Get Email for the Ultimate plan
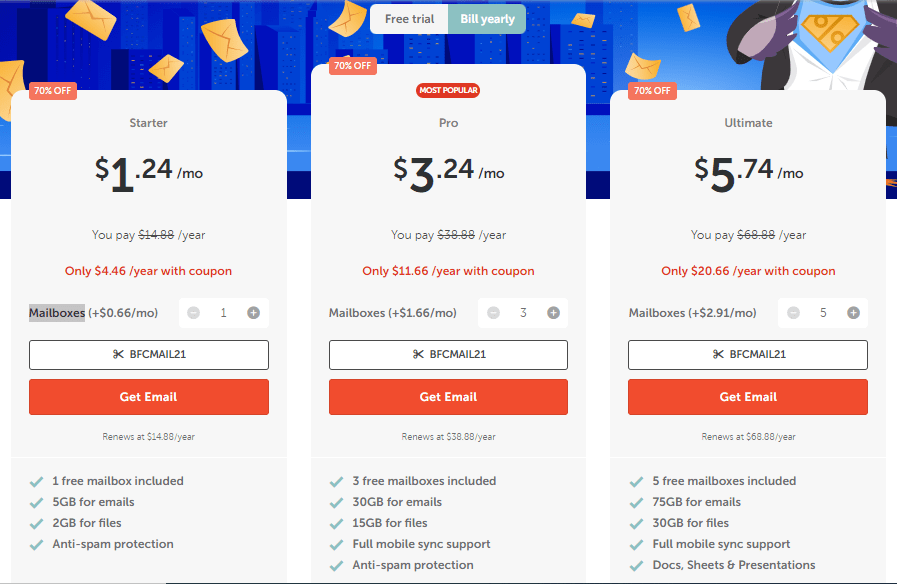Image resolution: width=897 pixels, height=584 pixels. [x=748, y=397]
